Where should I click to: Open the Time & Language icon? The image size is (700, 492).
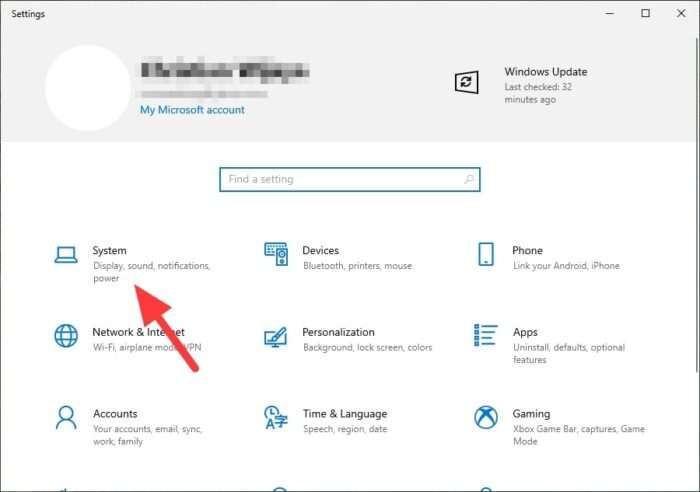click(x=275, y=417)
